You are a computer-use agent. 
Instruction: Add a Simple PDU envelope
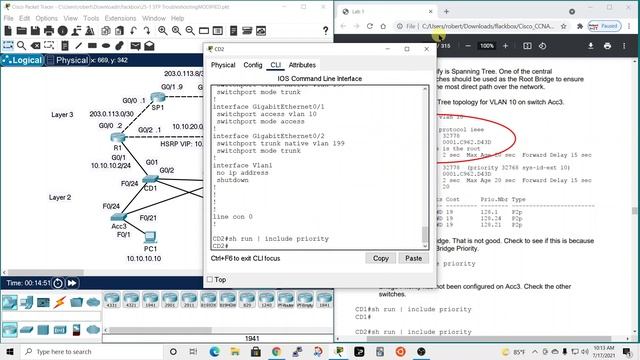click(x=135, y=45)
